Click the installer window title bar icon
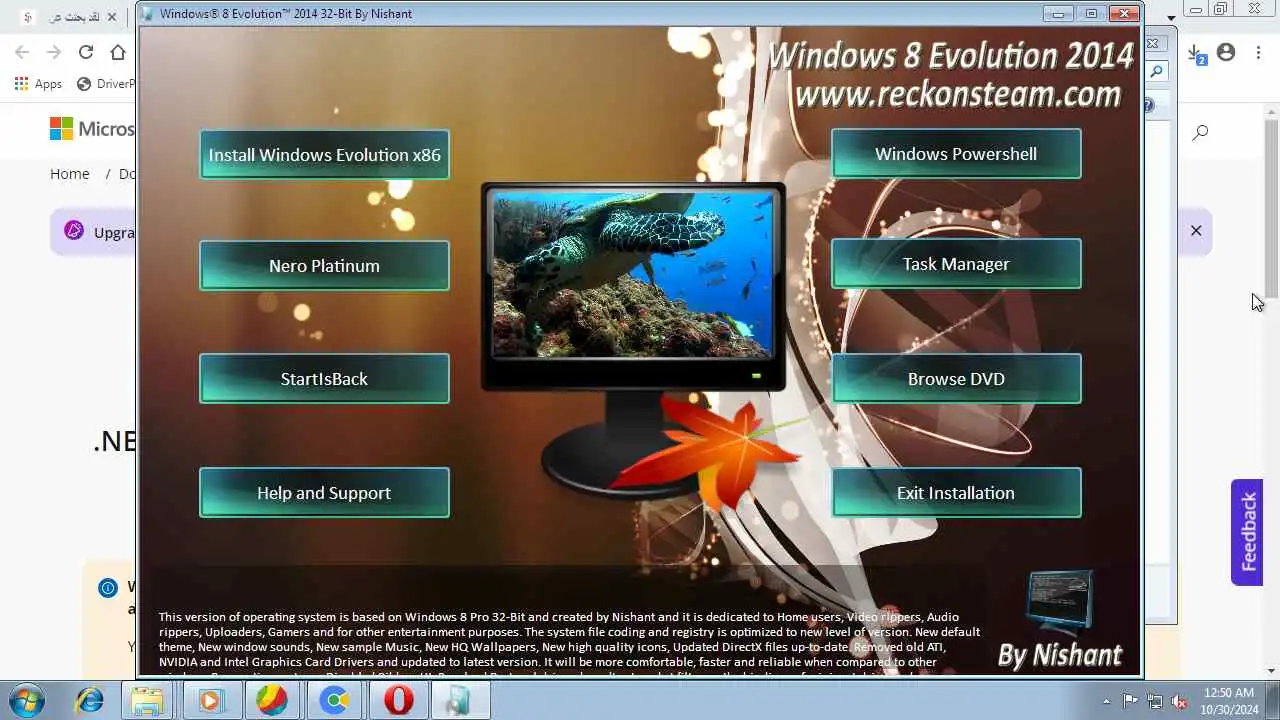 (149, 14)
